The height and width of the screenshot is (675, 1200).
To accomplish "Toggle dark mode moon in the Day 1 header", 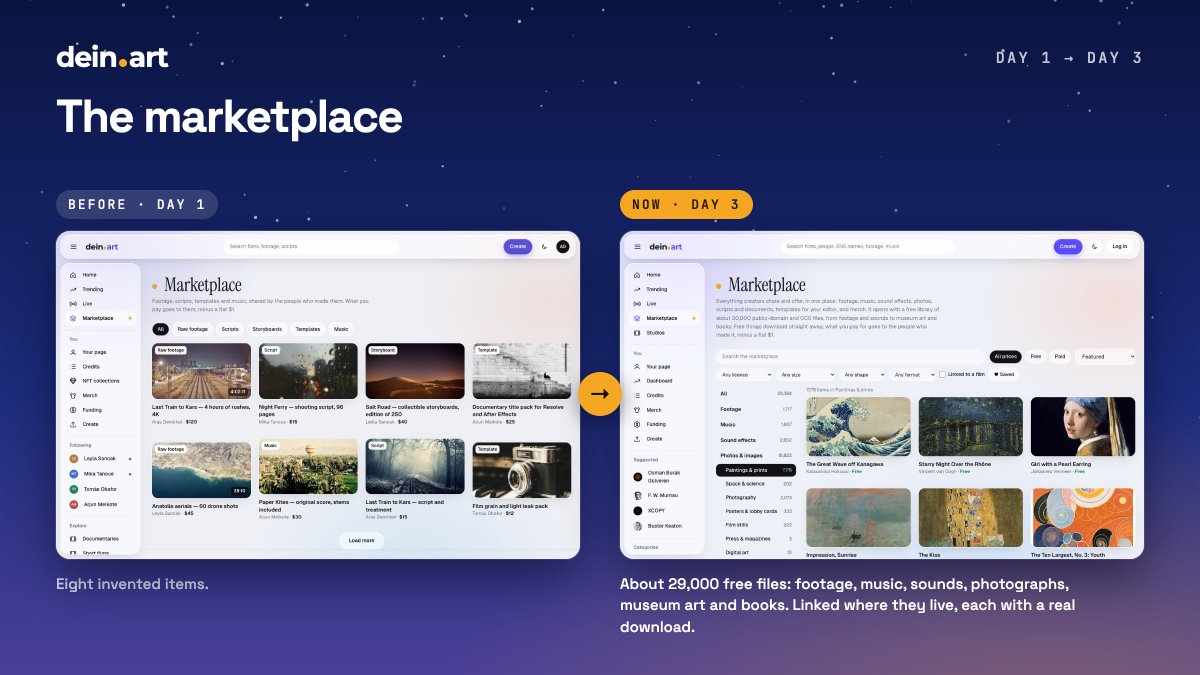I will (x=544, y=246).
